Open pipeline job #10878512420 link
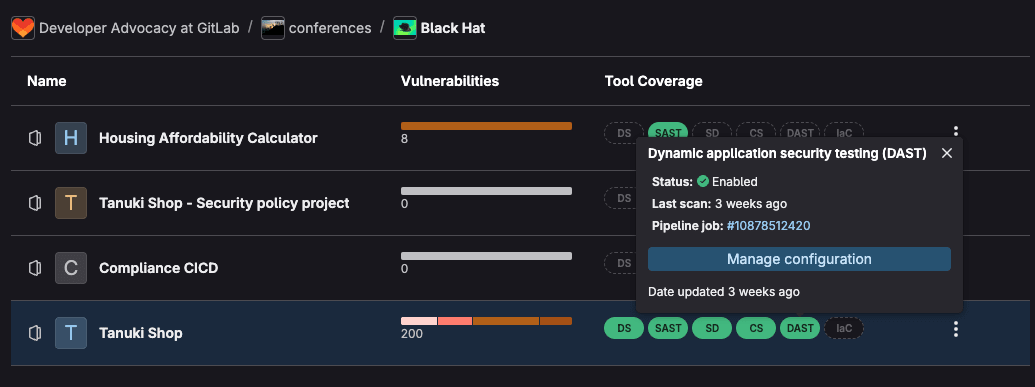 tap(768, 226)
